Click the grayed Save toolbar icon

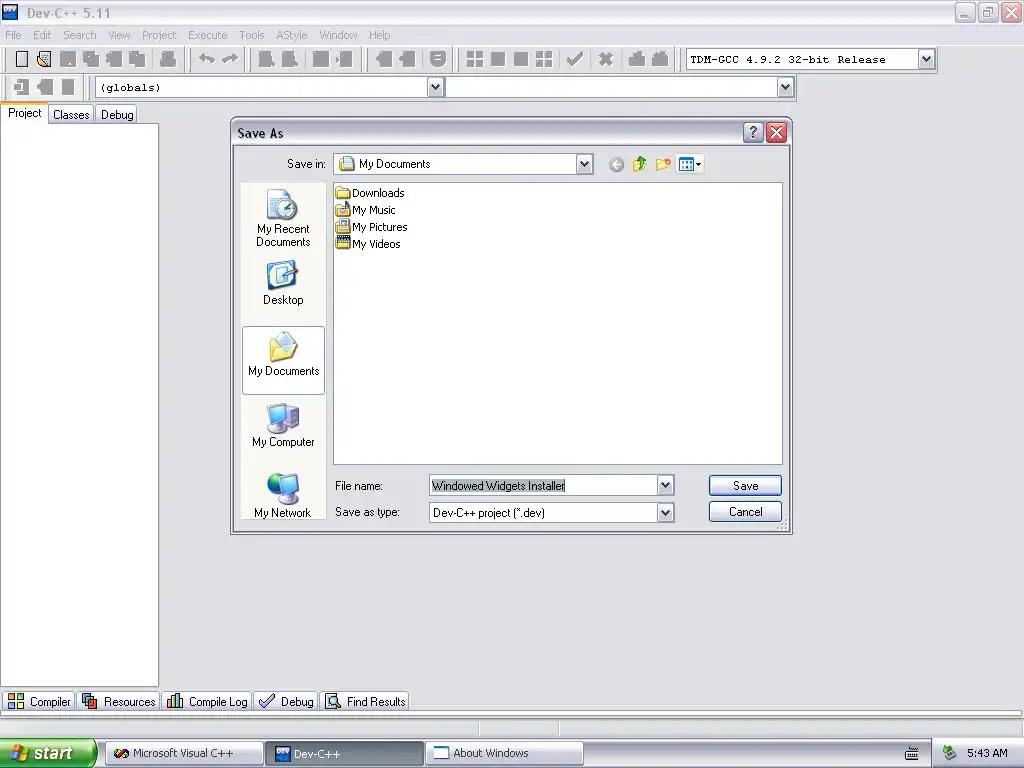click(x=67, y=59)
